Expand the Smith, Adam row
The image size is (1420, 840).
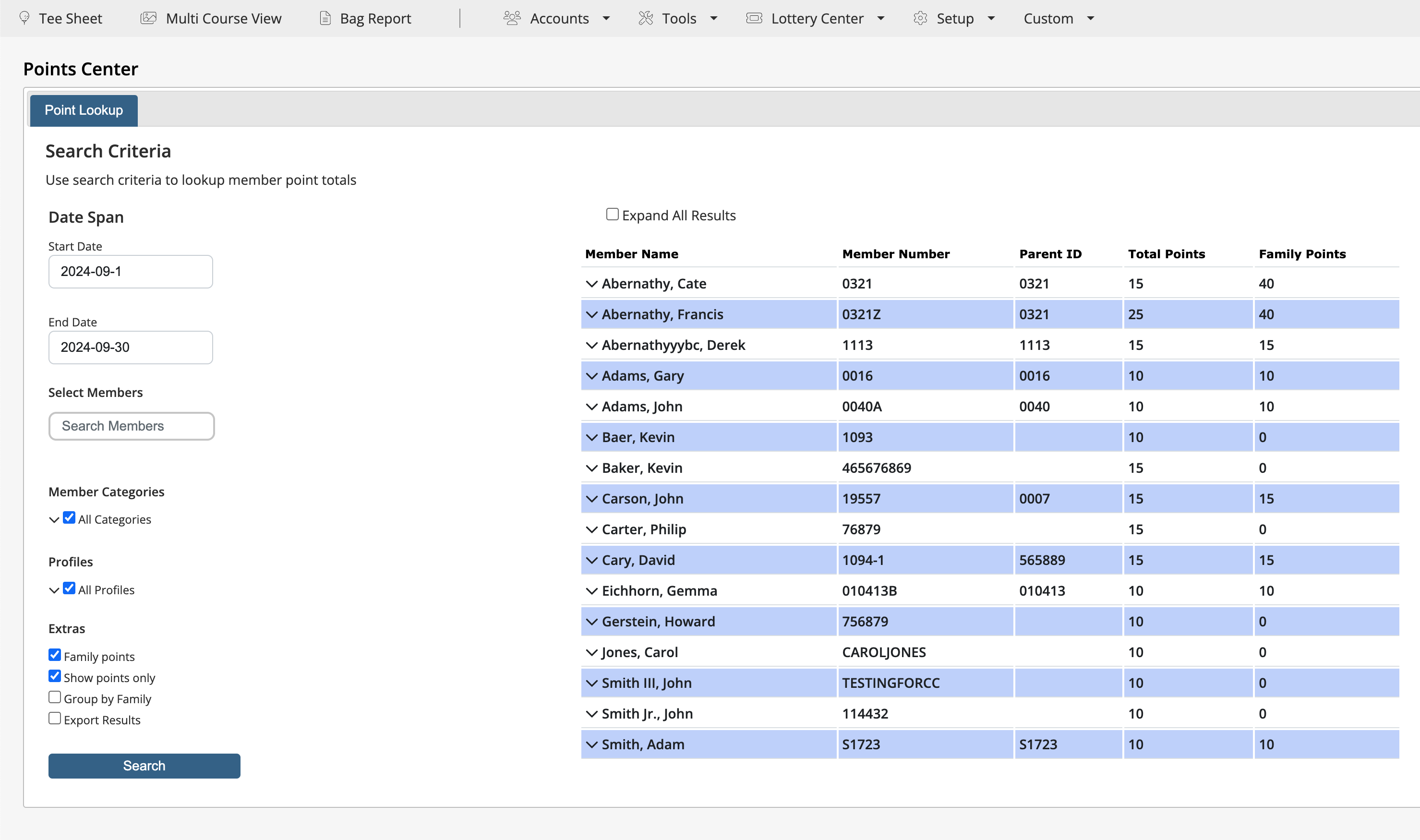pos(591,745)
